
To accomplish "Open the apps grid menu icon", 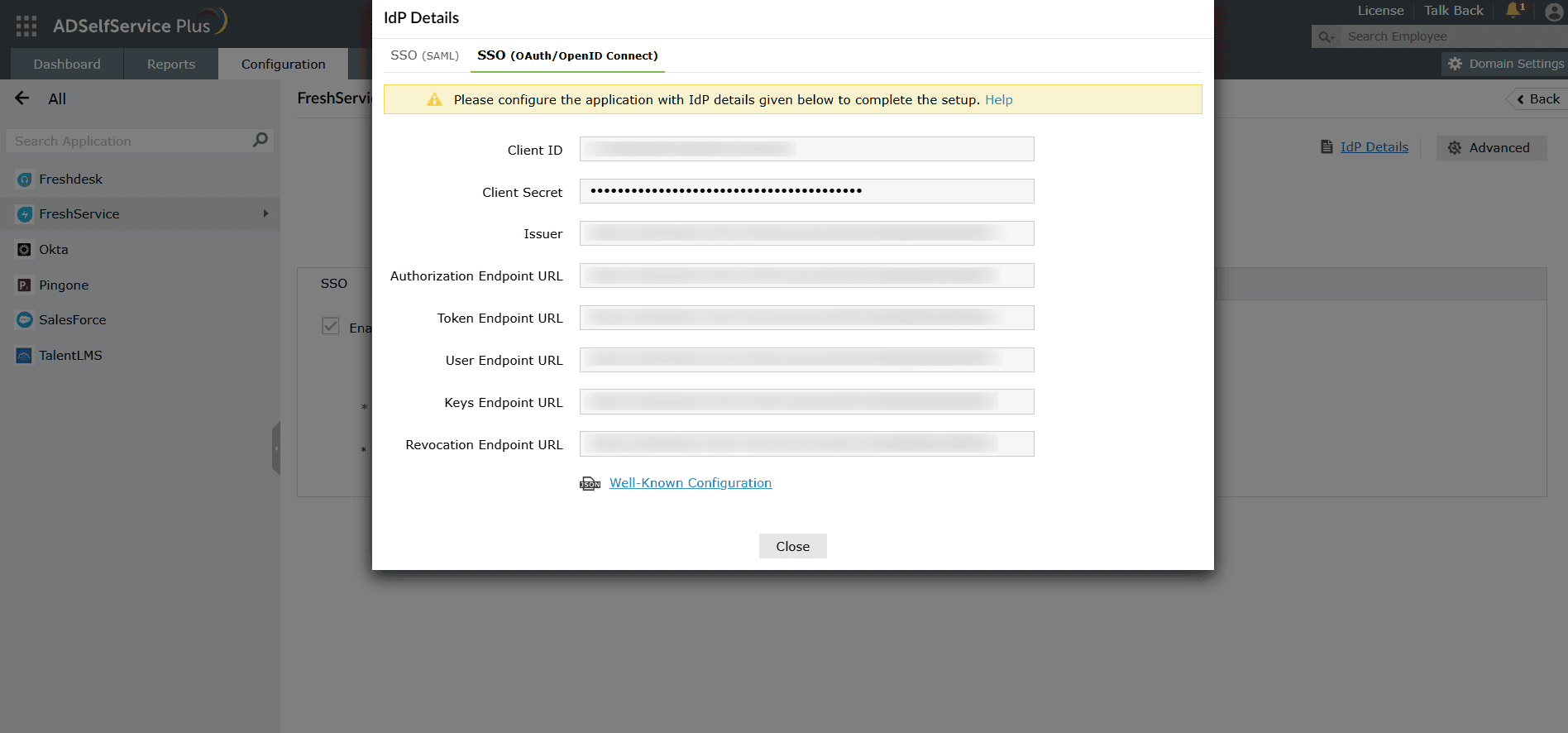I will (x=26, y=26).
